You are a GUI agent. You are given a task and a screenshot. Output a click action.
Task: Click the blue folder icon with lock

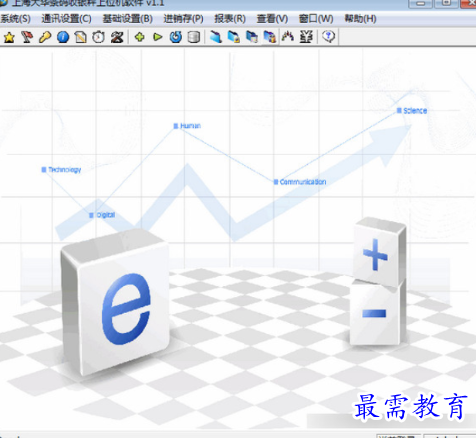(x=234, y=37)
